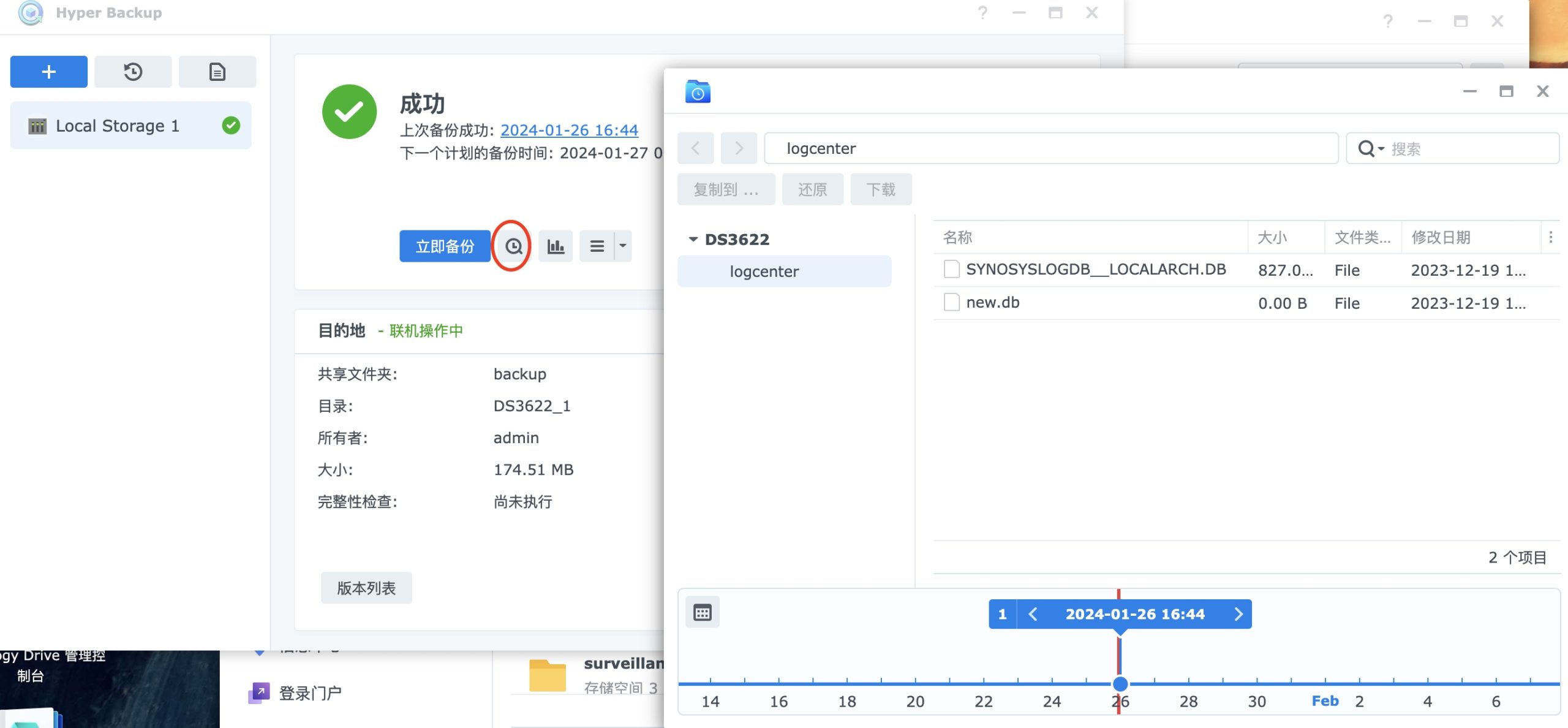Click the logcenter path field
Screen dimensions: 1568x728
point(1051,148)
